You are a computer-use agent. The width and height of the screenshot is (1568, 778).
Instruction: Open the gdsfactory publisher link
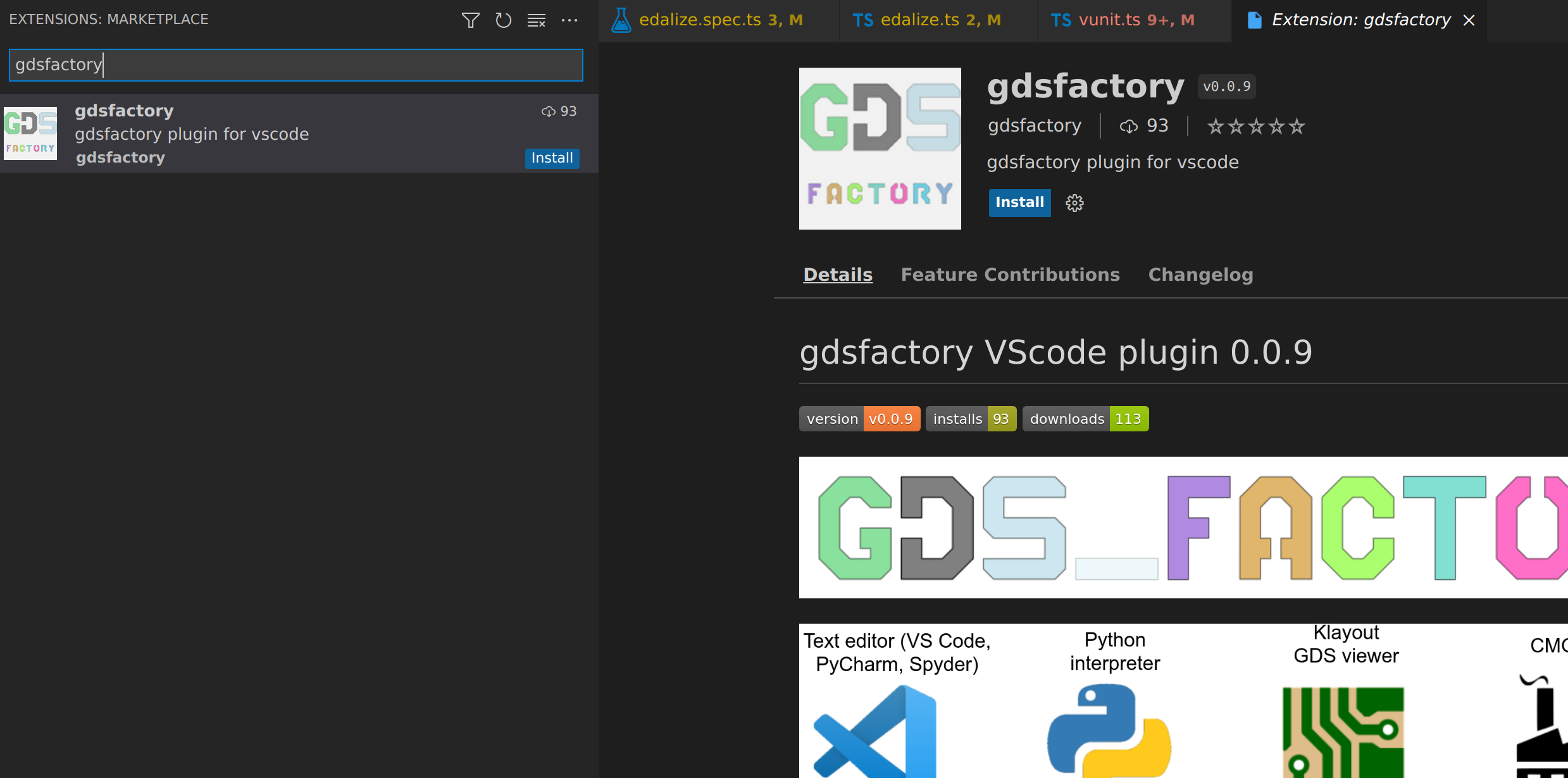[1035, 126]
